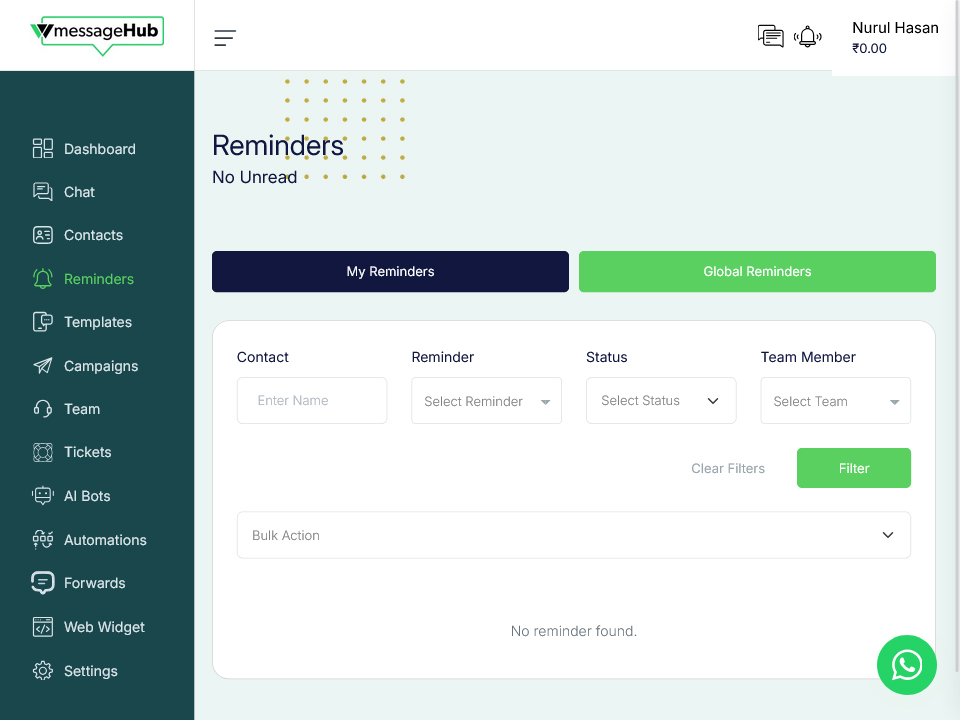Click the hamburger menu toggle icon
Viewport: 960px width, 720px height.
[225, 38]
